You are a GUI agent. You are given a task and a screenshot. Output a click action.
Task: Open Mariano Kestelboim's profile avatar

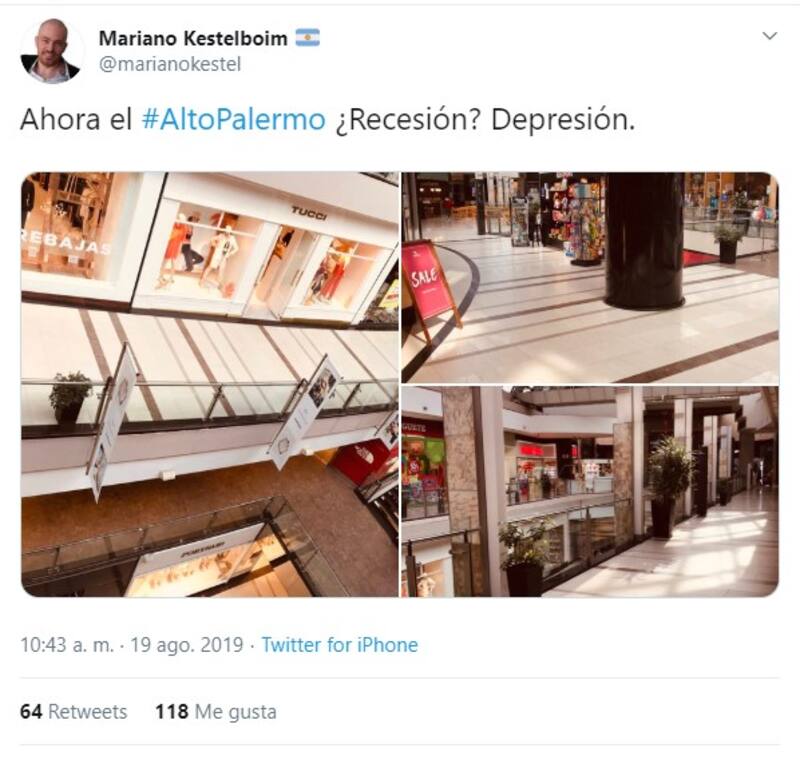pos(51,52)
